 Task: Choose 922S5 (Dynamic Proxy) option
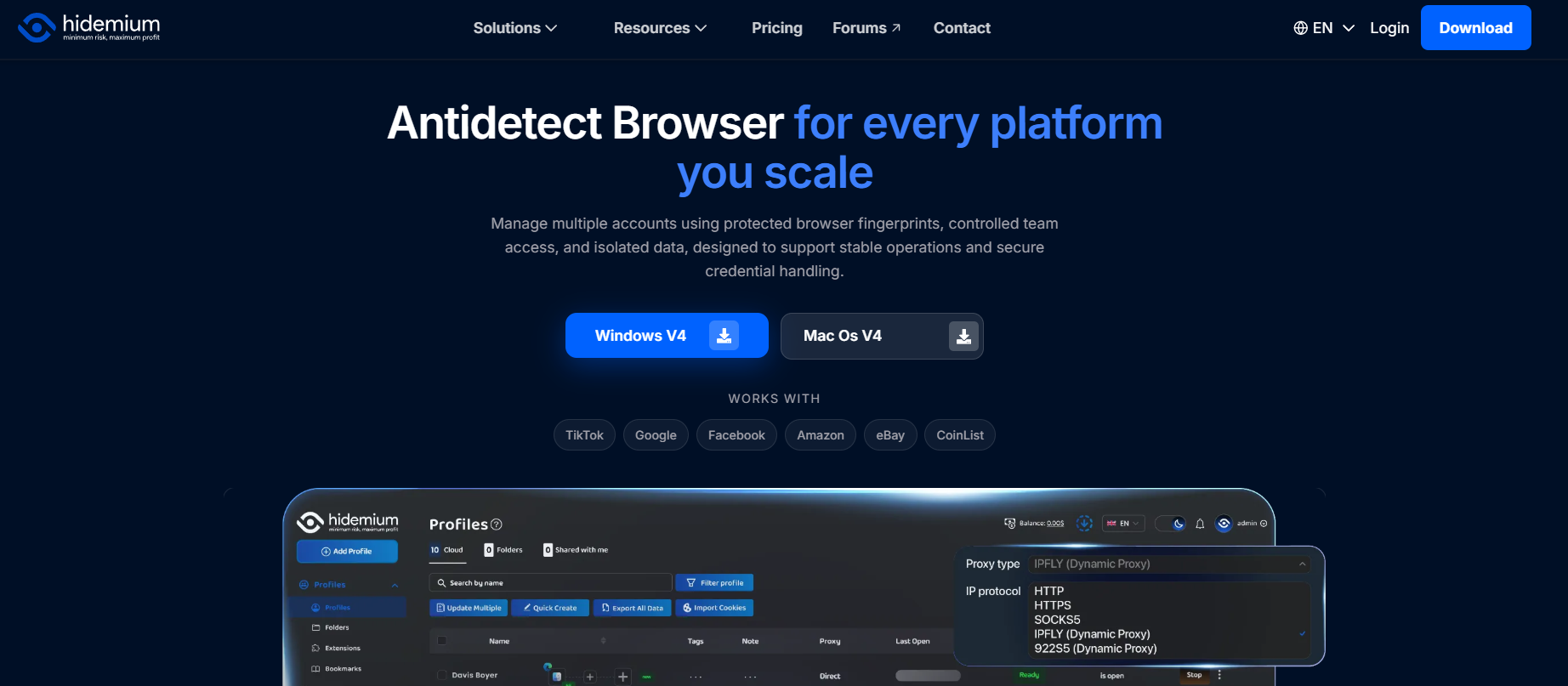(x=1095, y=649)
